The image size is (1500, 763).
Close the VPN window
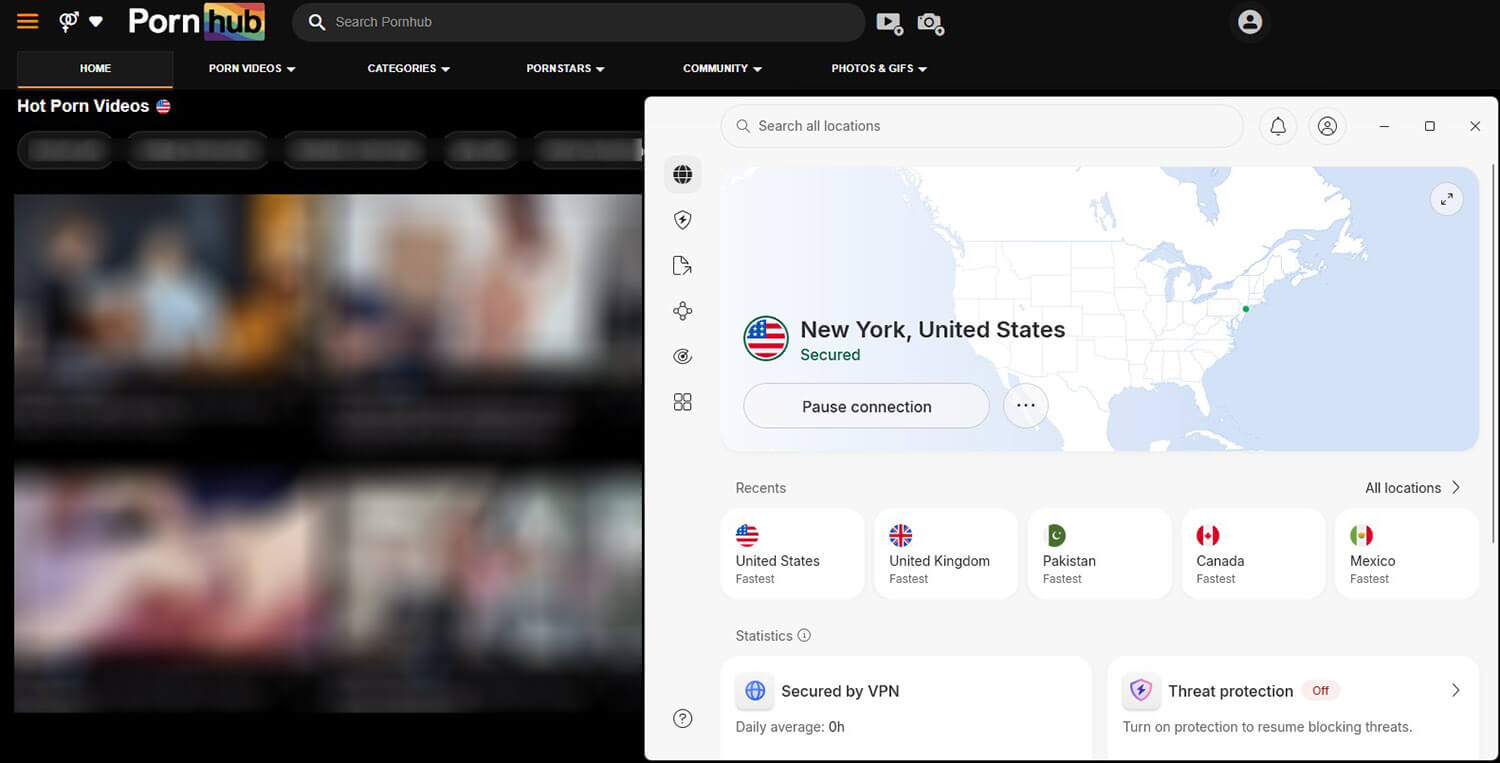(x=1475, y=126)
